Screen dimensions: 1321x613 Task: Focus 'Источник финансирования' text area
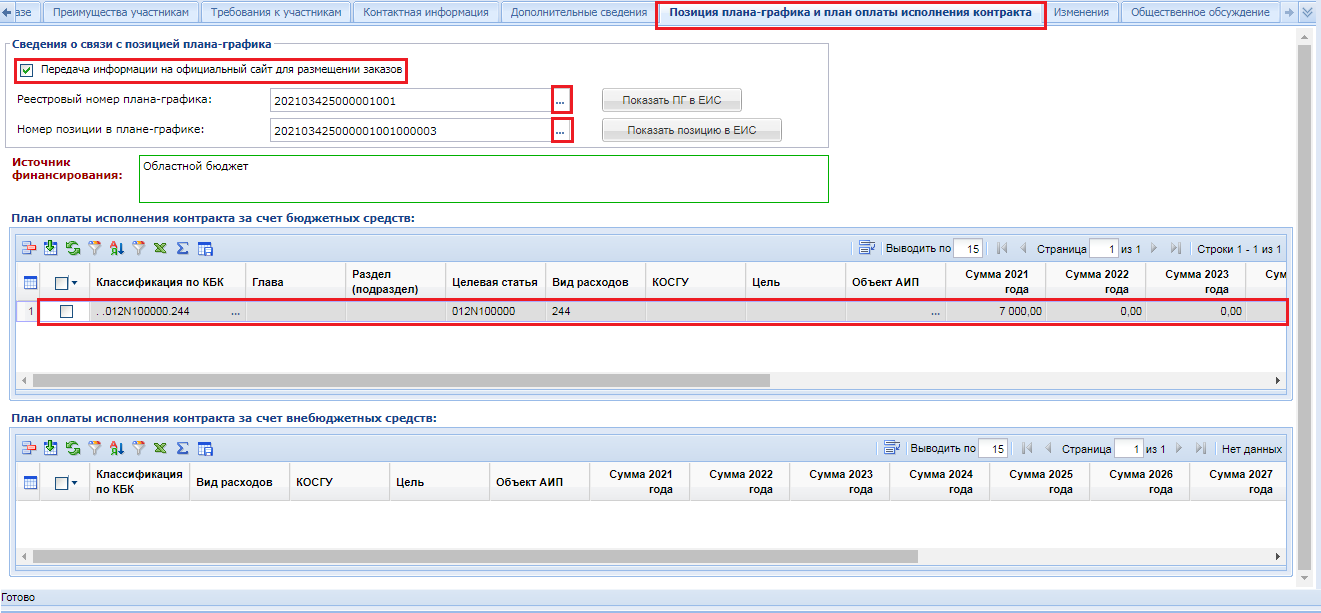484,179
